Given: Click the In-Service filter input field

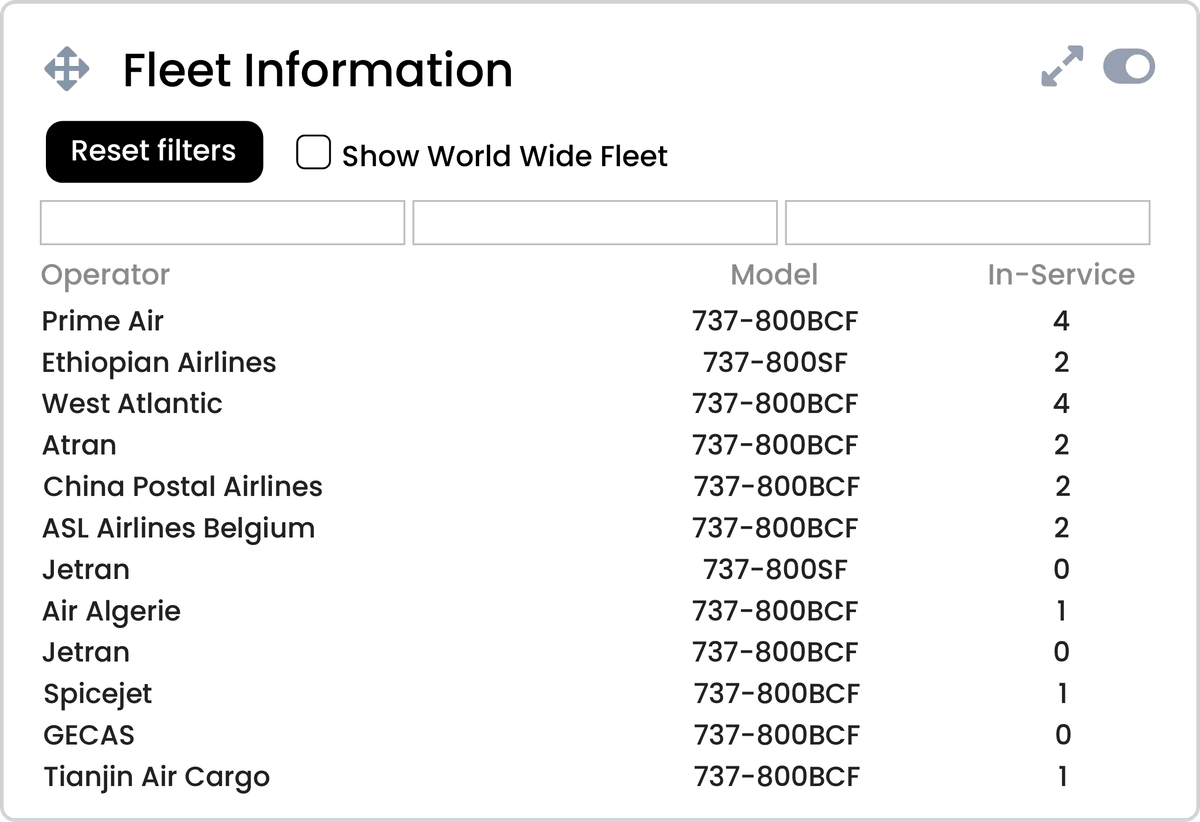Looking at the screenshot, I should click(967, 222).
